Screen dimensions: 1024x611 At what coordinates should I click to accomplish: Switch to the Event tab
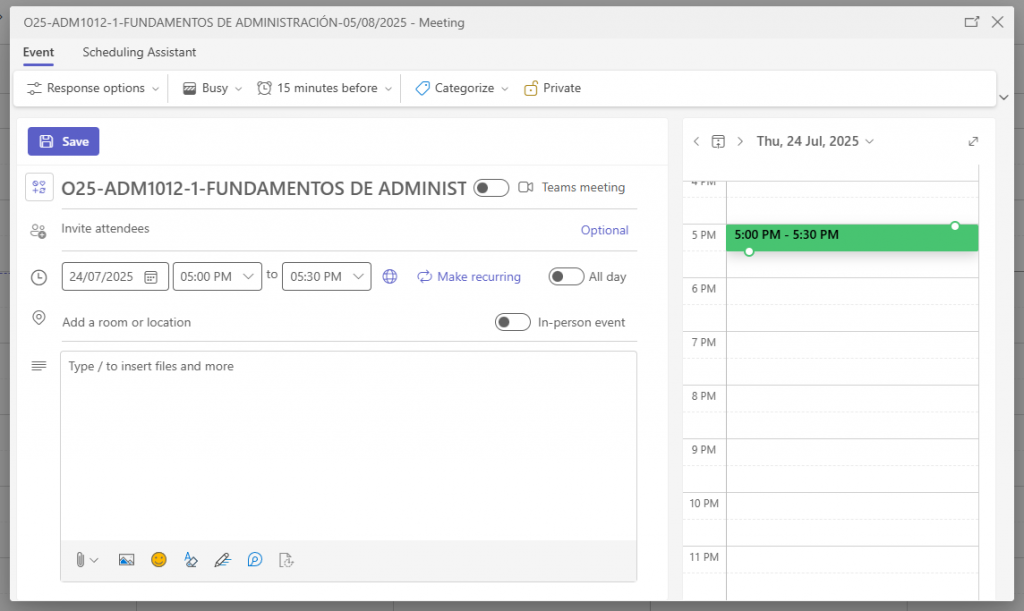[39, 52]
